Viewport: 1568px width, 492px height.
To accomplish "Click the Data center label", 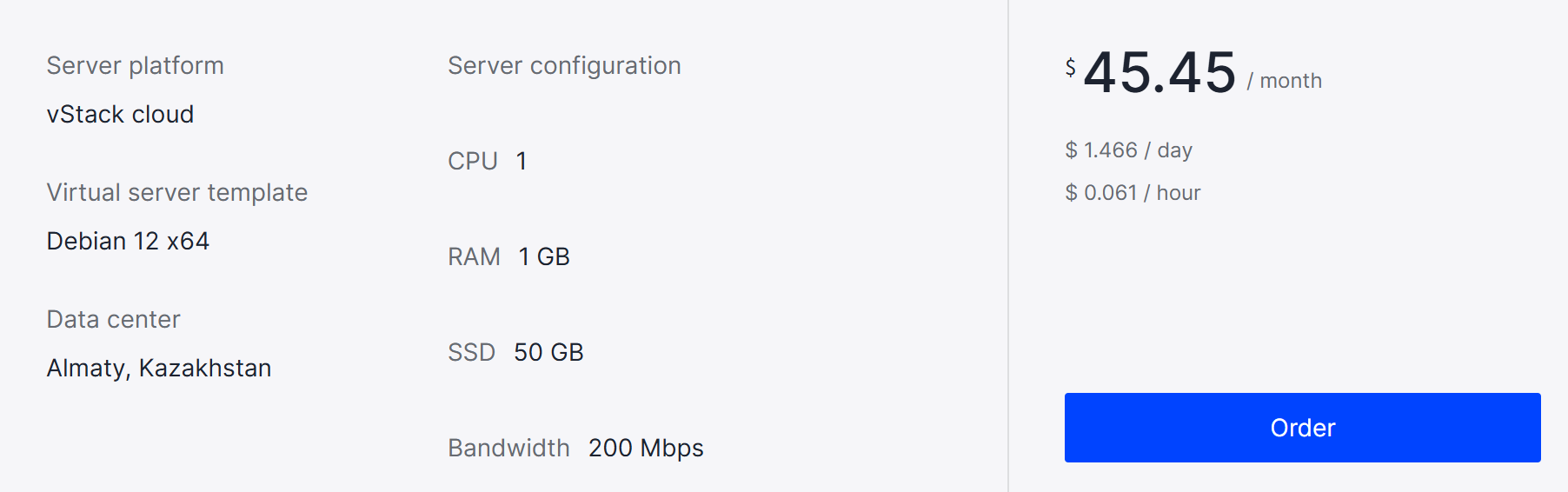I will click(x=113, y=320).
